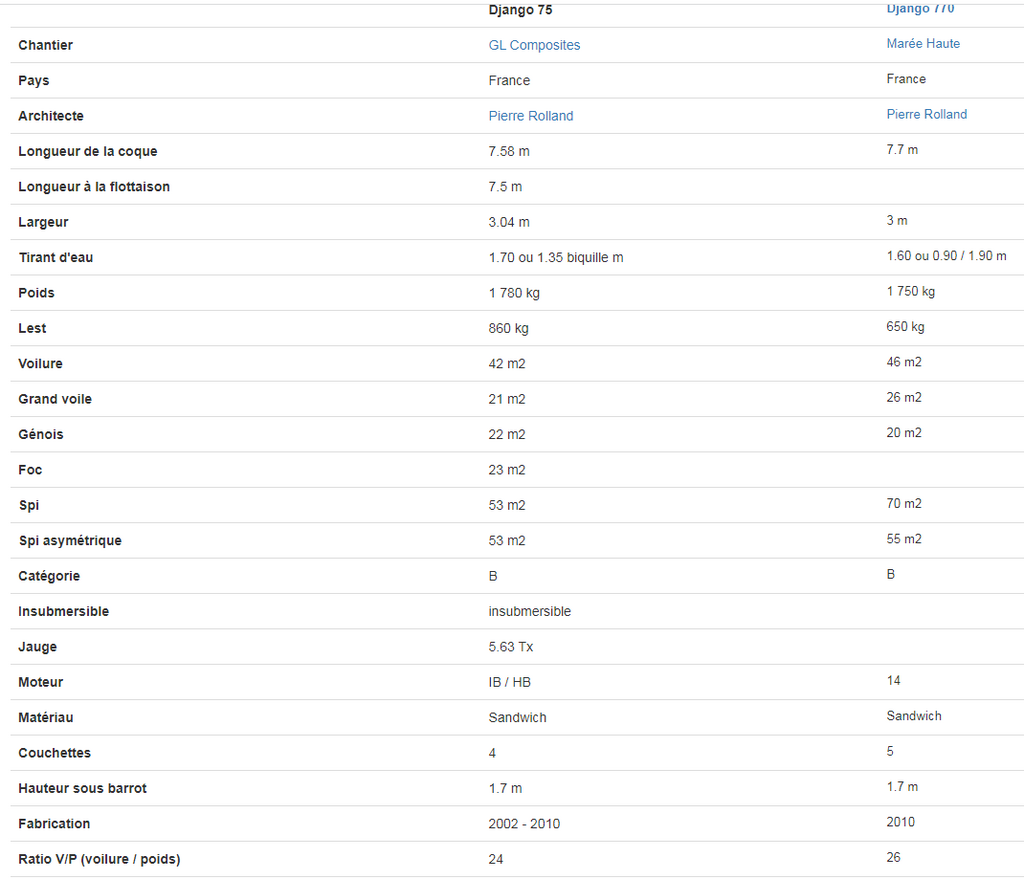Click the insubmersible value text
The height and width of the screenshot is (879, 1024).
[x=530, y=612]
